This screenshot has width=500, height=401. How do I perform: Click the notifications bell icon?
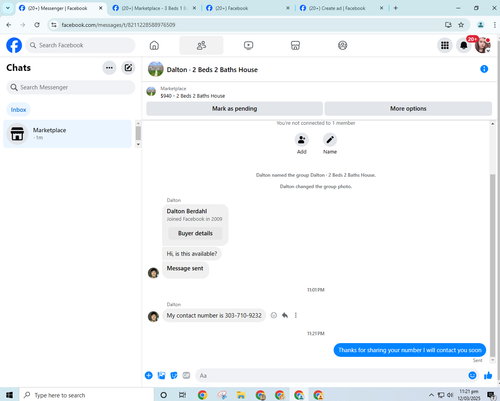coord(464,45)
